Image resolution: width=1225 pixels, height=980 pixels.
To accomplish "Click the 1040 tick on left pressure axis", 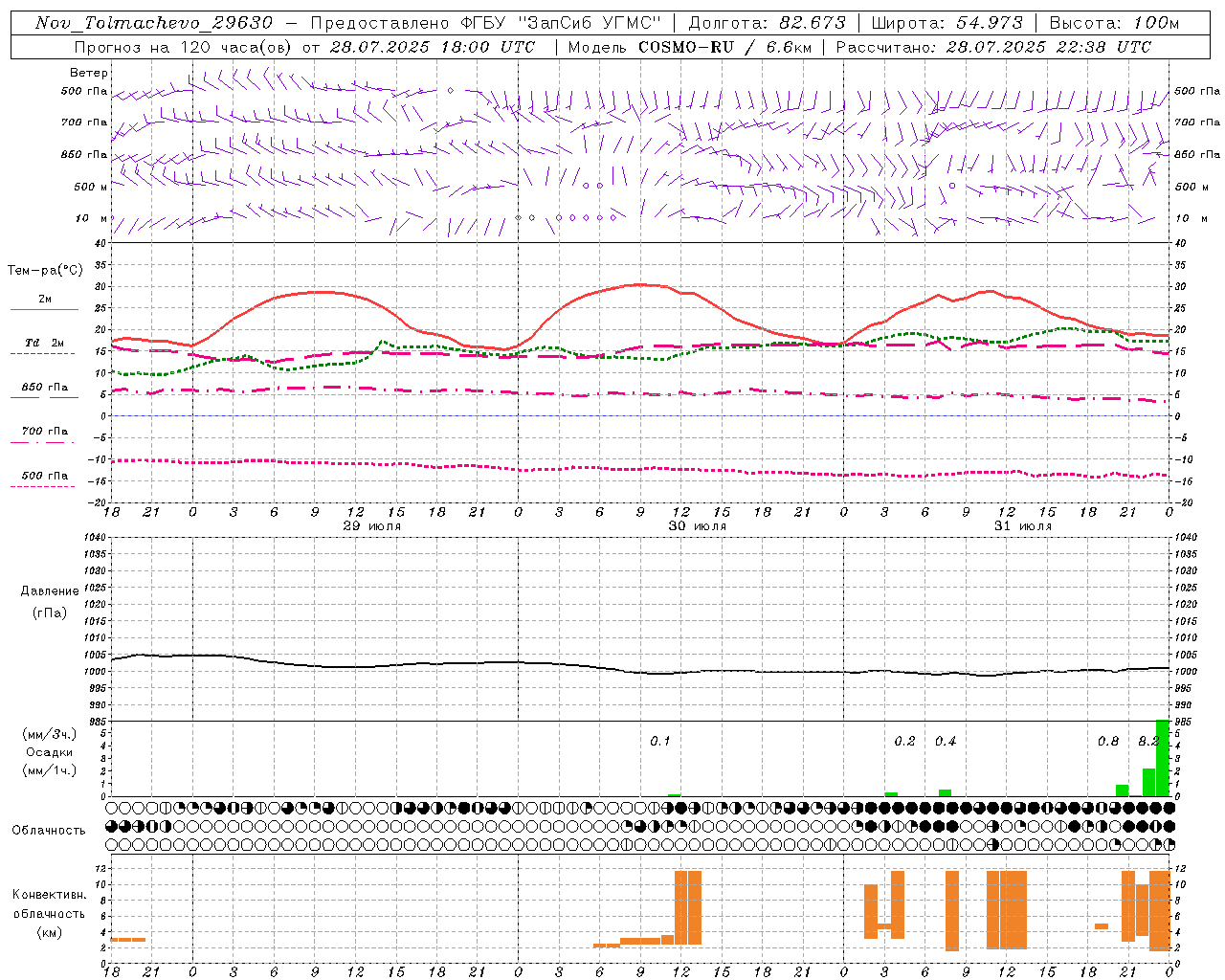I will pos(96,537).
